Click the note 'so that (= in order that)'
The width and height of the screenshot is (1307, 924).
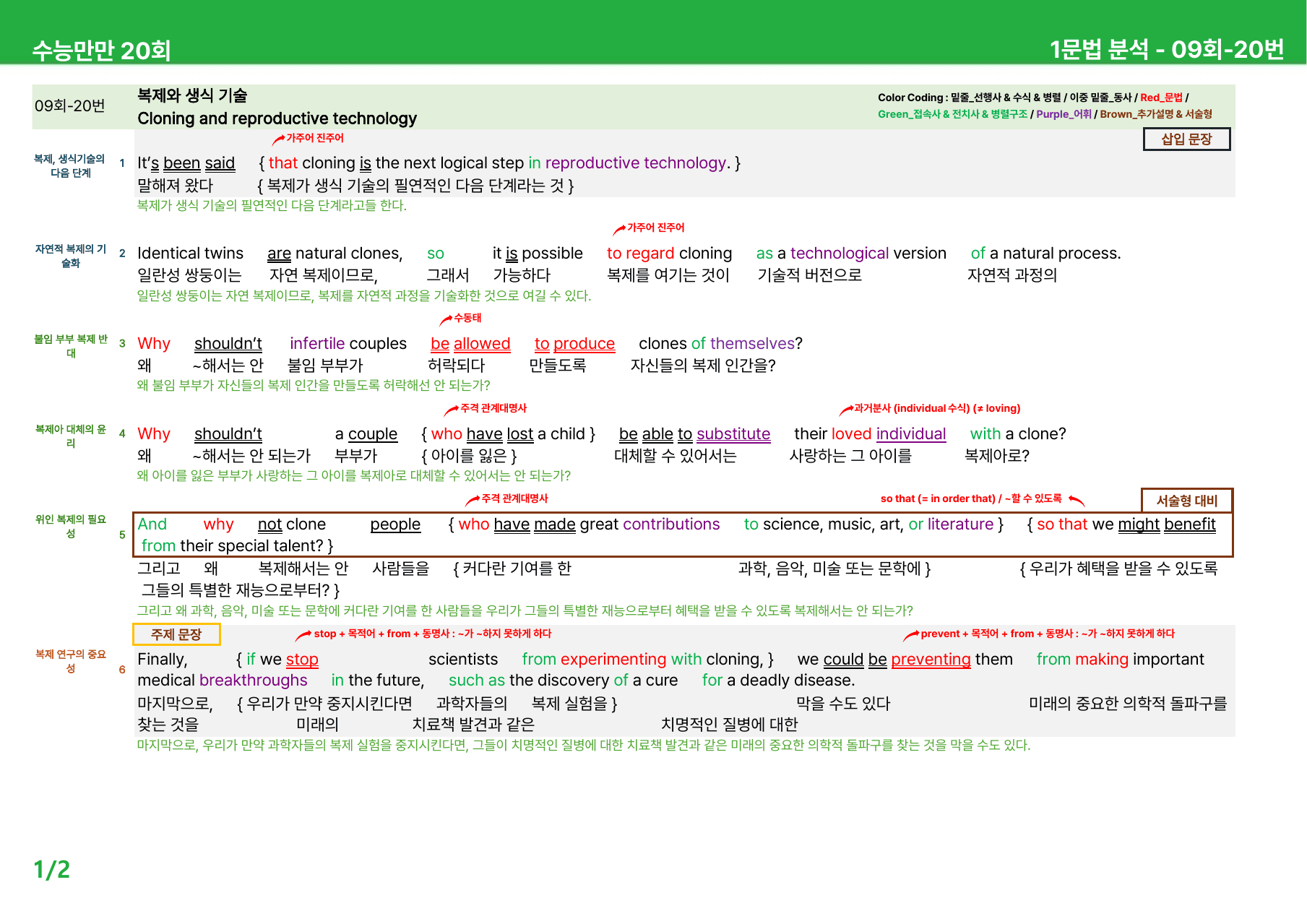pyautogui.click(x=938, y=498)
